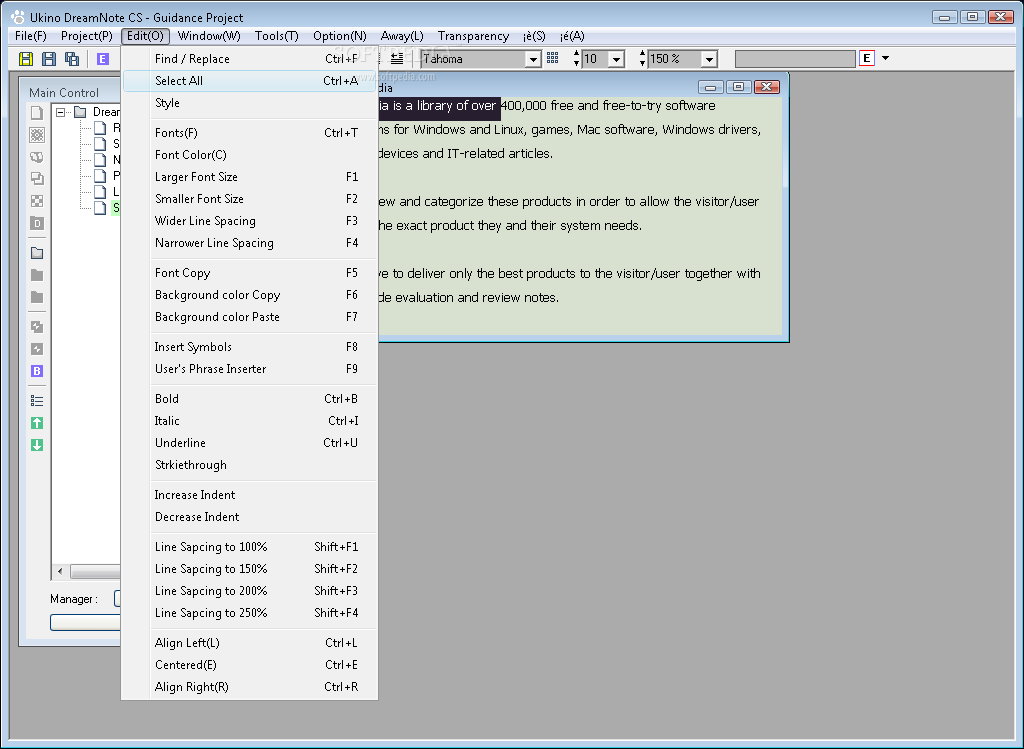Click the yellow save floppy icon
The height and width of the screenshot is (749, 1024).
25,59
